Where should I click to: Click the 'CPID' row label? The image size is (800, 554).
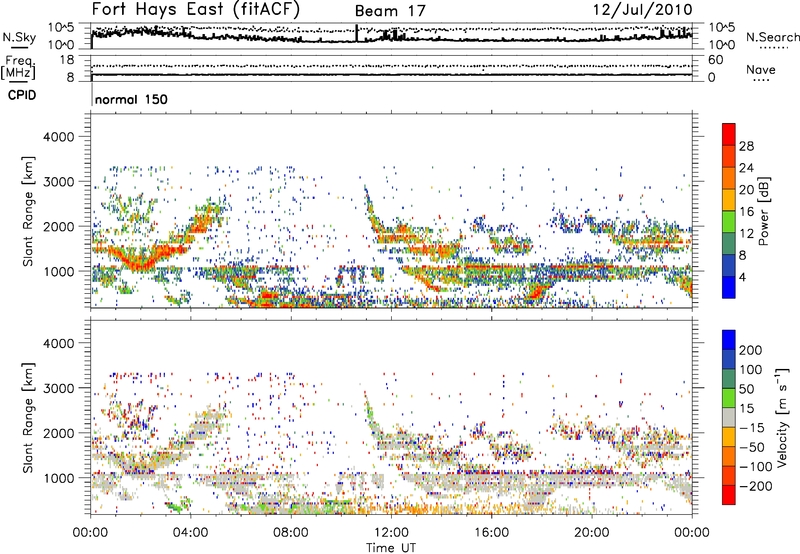[22, 95]
